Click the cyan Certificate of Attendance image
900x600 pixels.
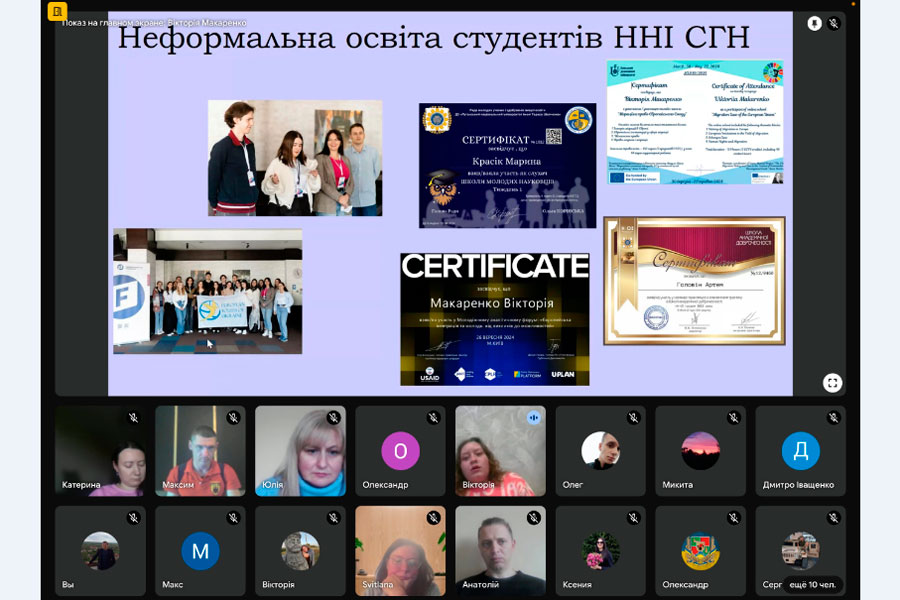[695, 122]
